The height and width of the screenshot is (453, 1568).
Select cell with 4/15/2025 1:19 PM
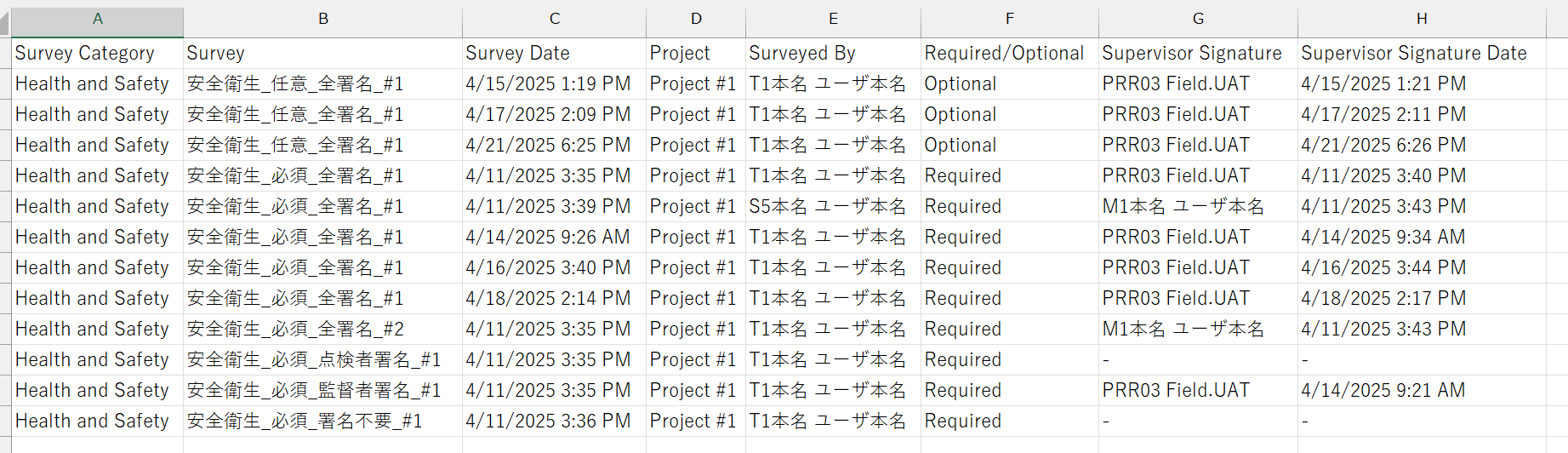click(x=555, y=83)
